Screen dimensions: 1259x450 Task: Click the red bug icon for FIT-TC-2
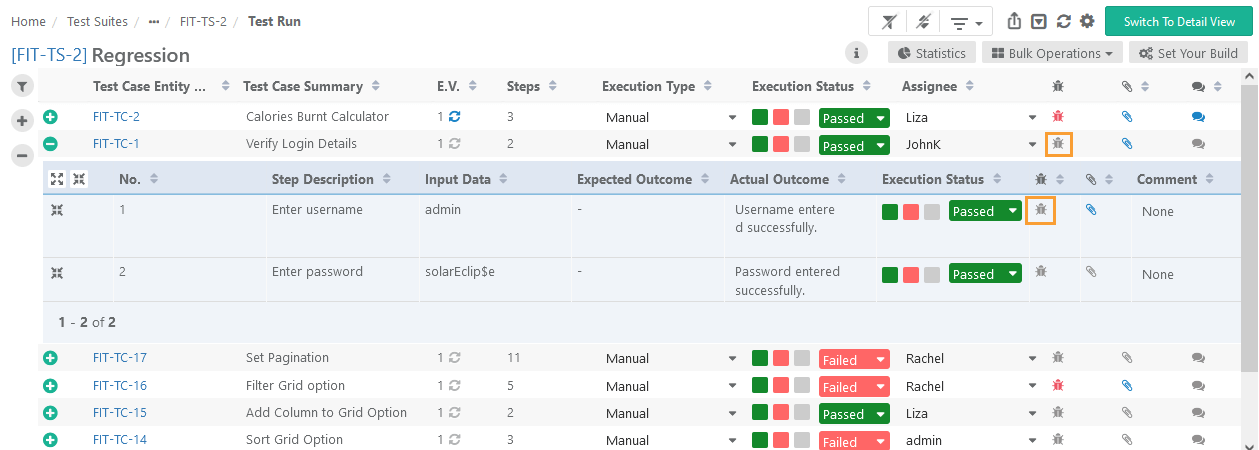(x=1058, y=117)
